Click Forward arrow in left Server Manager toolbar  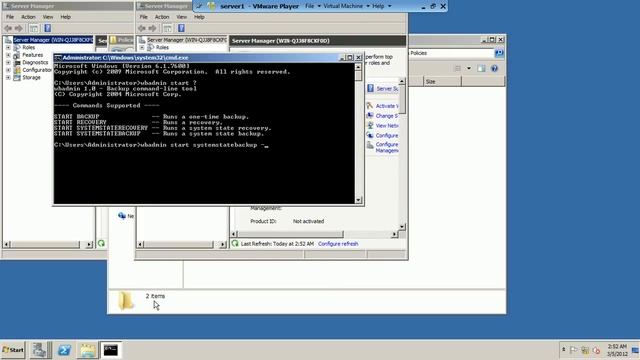click(19, 28)
